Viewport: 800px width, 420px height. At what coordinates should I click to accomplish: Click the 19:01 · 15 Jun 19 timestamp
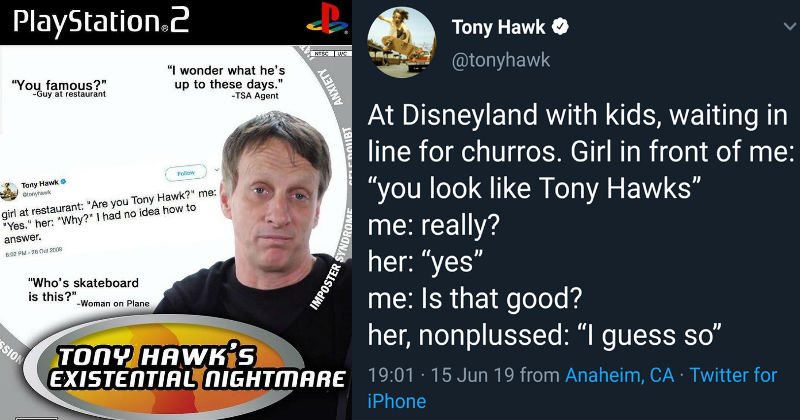(441, 376)
